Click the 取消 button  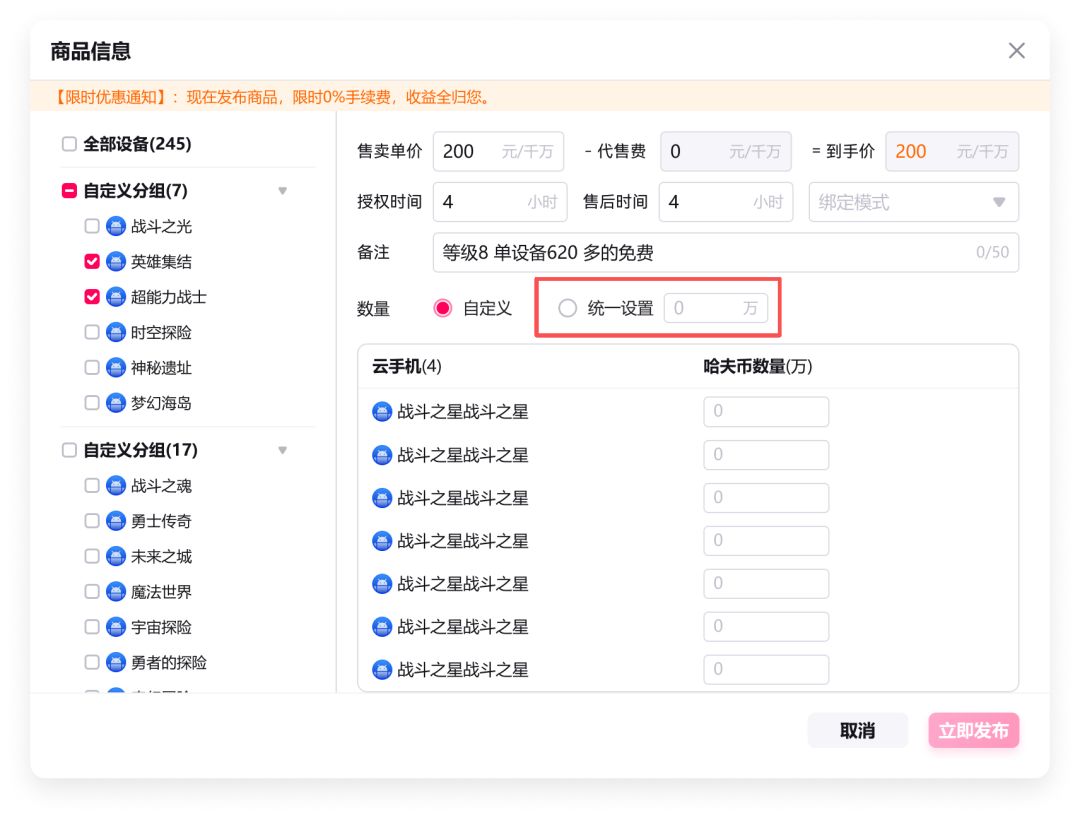tap(857, 731)
